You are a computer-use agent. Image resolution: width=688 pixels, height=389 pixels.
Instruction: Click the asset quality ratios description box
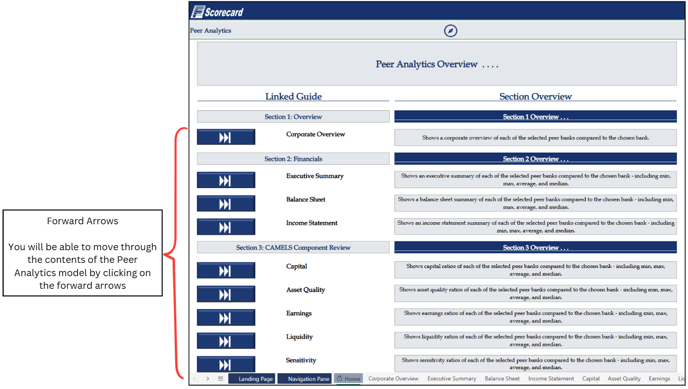point(535,293)
